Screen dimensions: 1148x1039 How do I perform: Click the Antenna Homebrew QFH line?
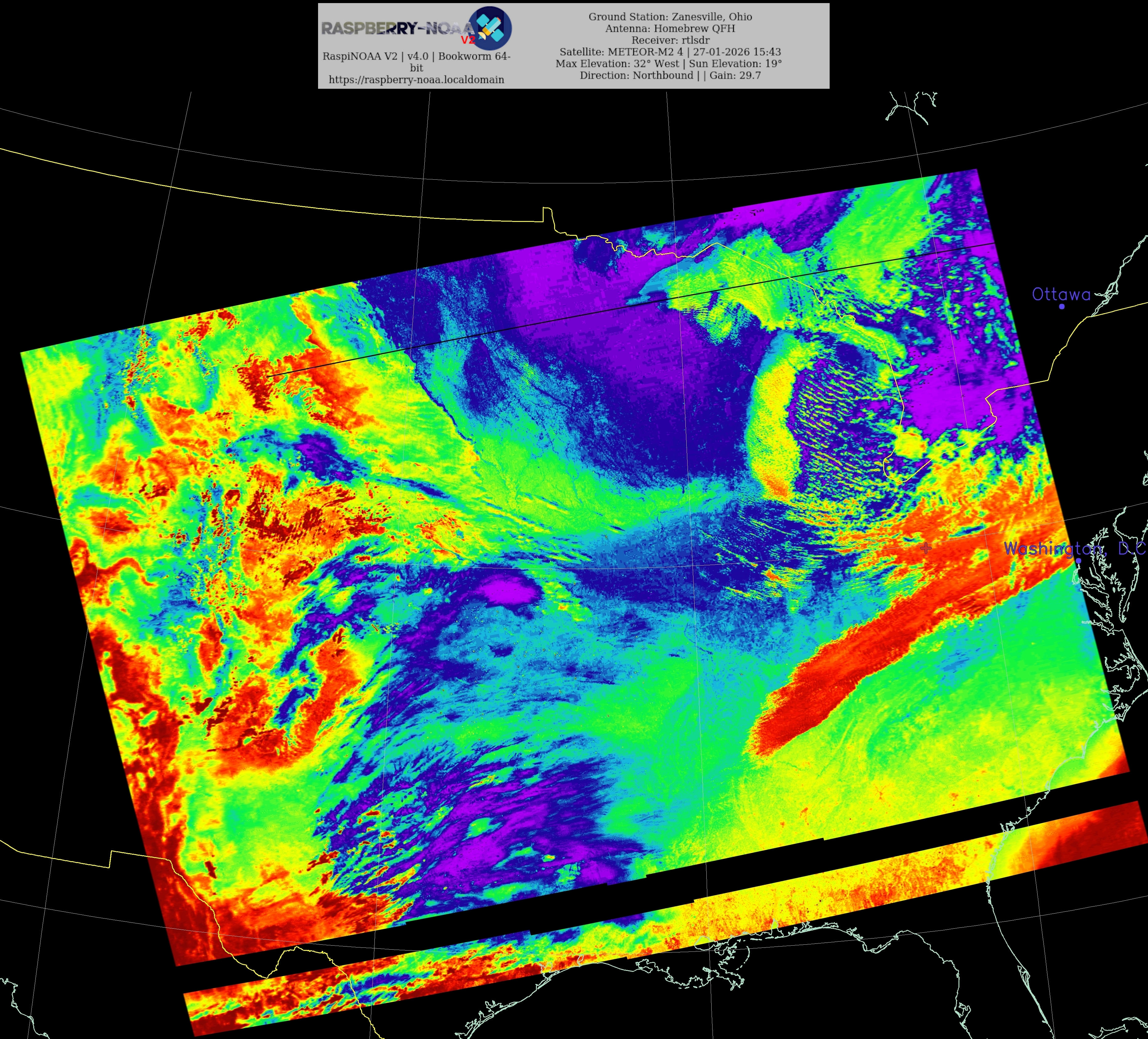(670, 28)
